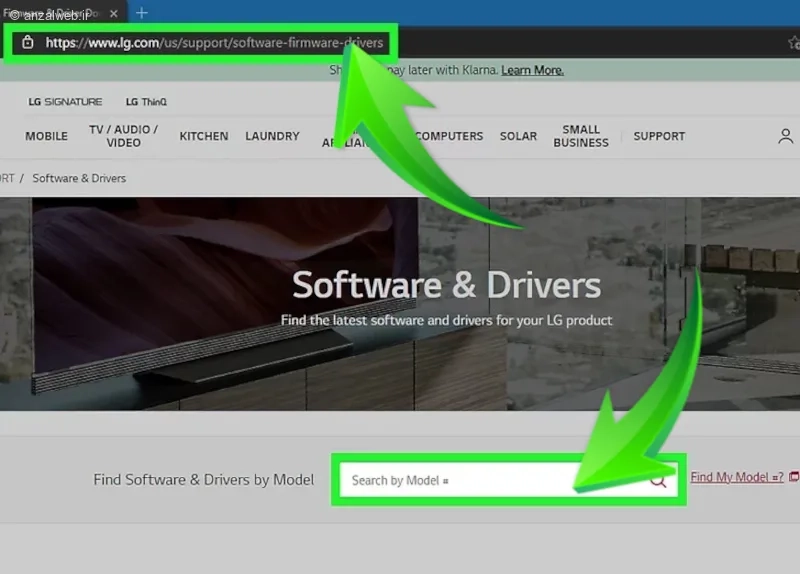Expand the MOBILE navigation menu
Screen dimensions: 800x574
(x=47, y=136)
